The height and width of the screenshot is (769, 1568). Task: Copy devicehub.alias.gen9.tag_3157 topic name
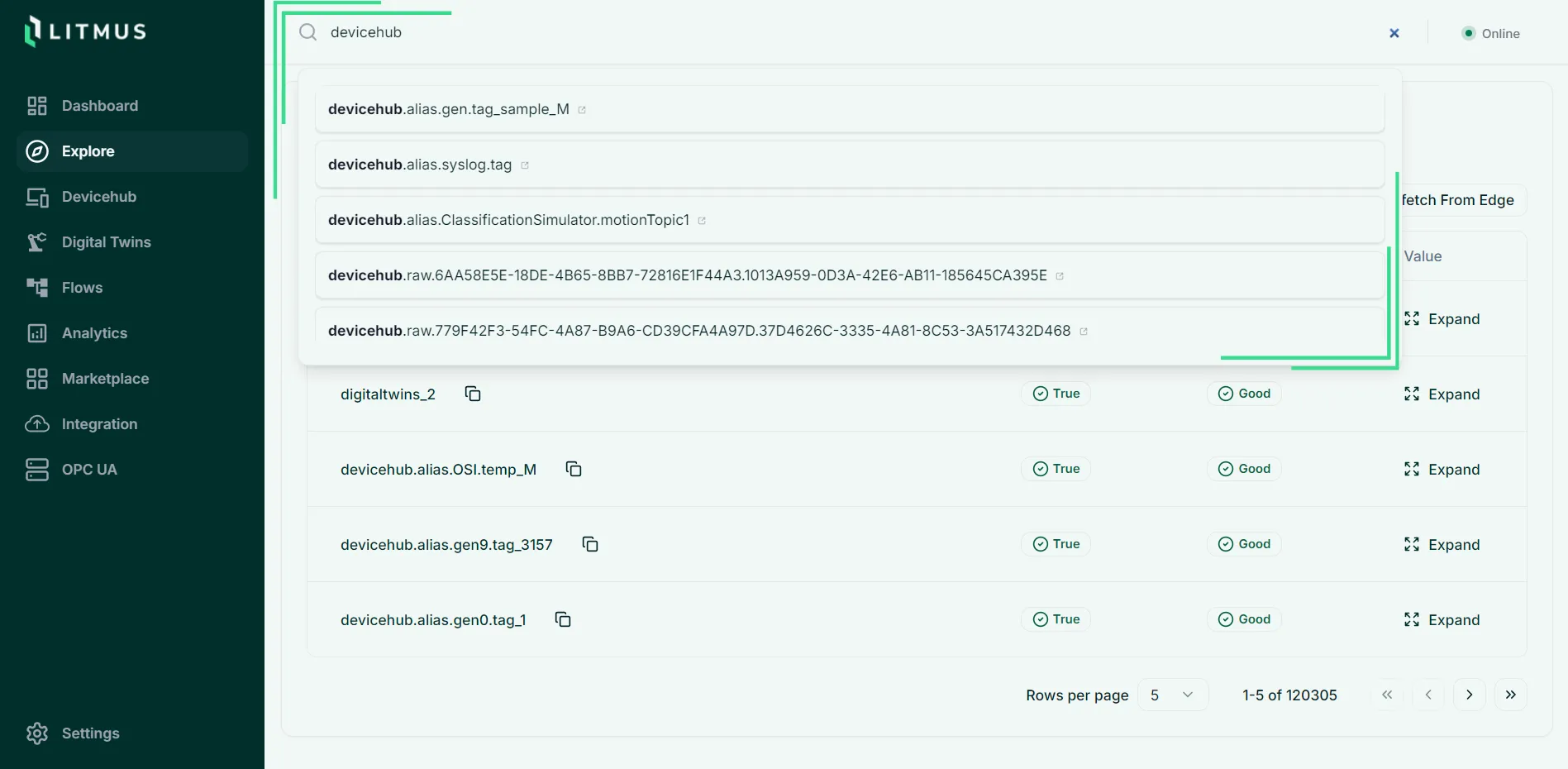click(590, 544)
